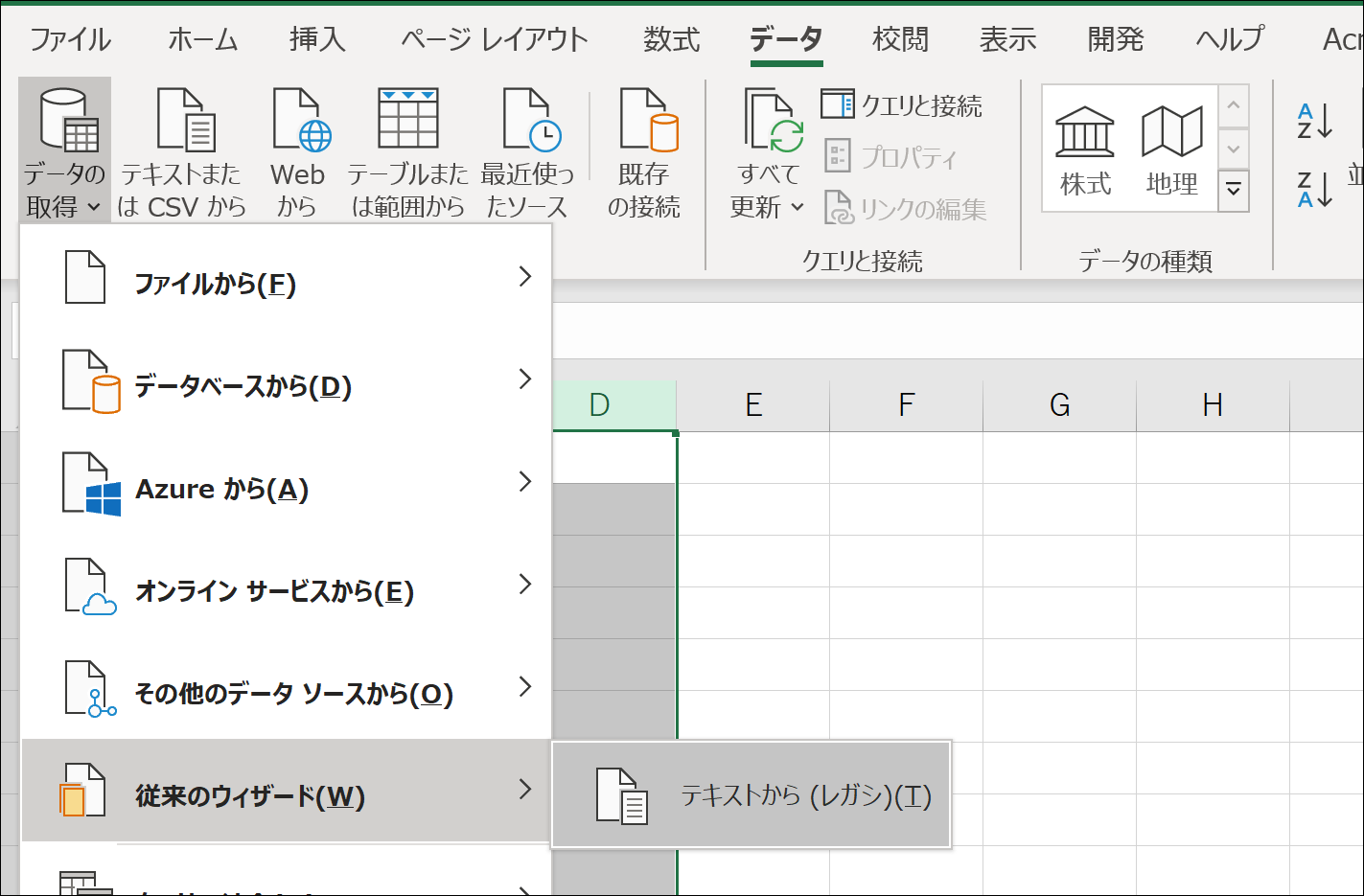Viewport: 1364px width, 896px height.
Task: Switch to ページ レイアウト tab
Action: [494, 39]
